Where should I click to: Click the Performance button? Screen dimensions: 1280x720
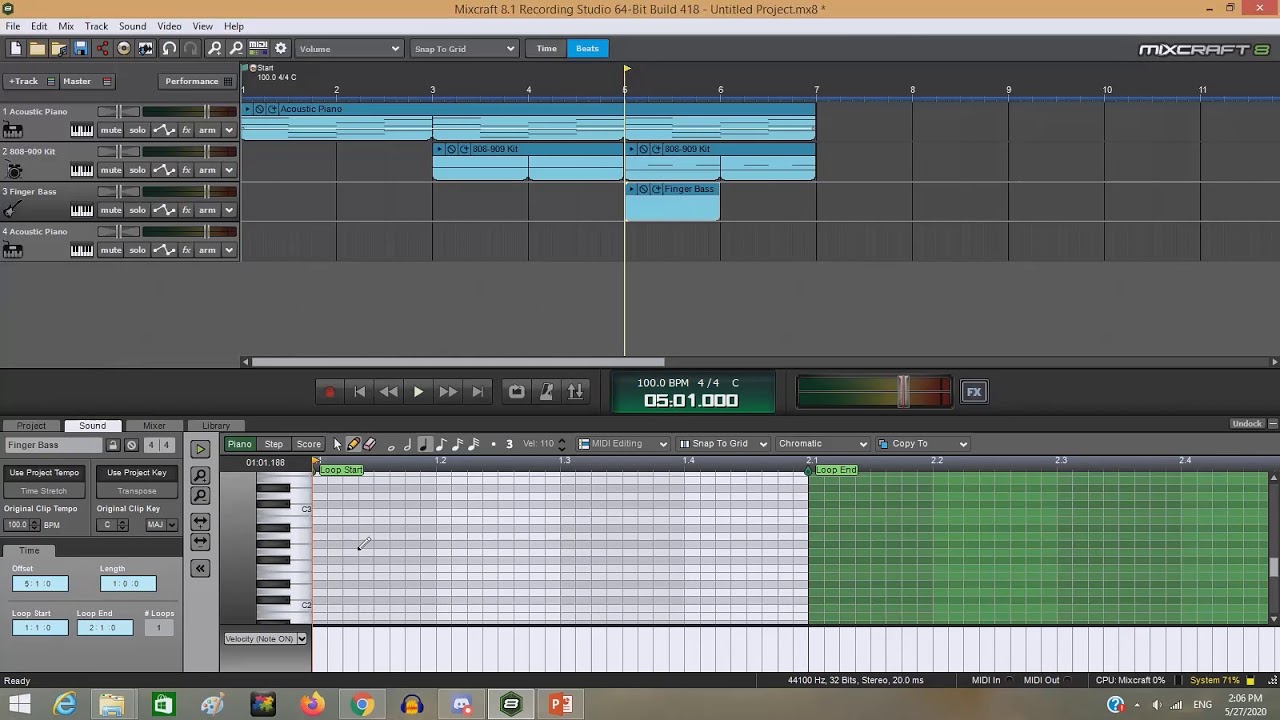pos(196,81)
